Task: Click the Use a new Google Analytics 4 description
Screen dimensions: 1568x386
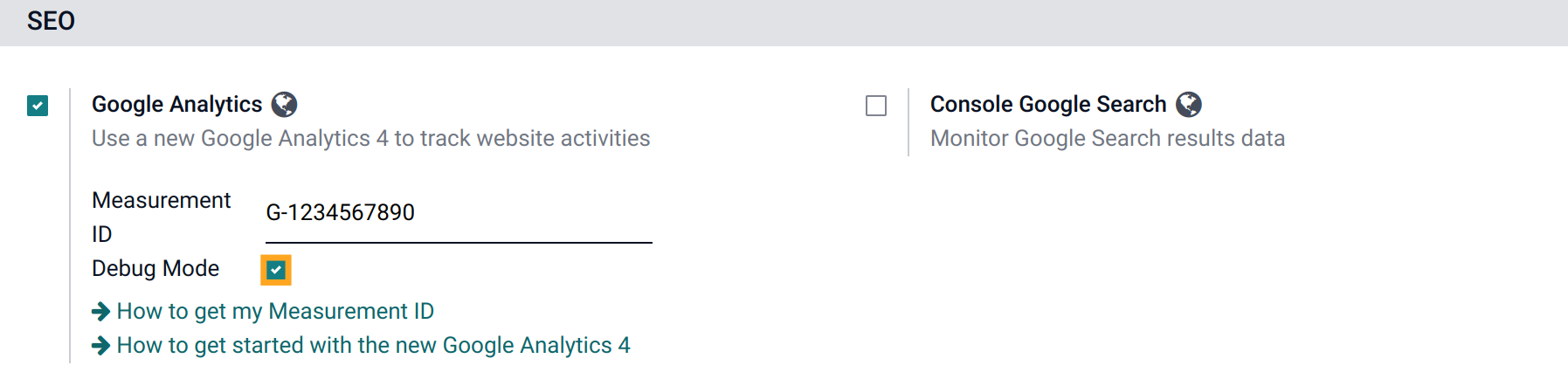Action: tap(370, 138)
